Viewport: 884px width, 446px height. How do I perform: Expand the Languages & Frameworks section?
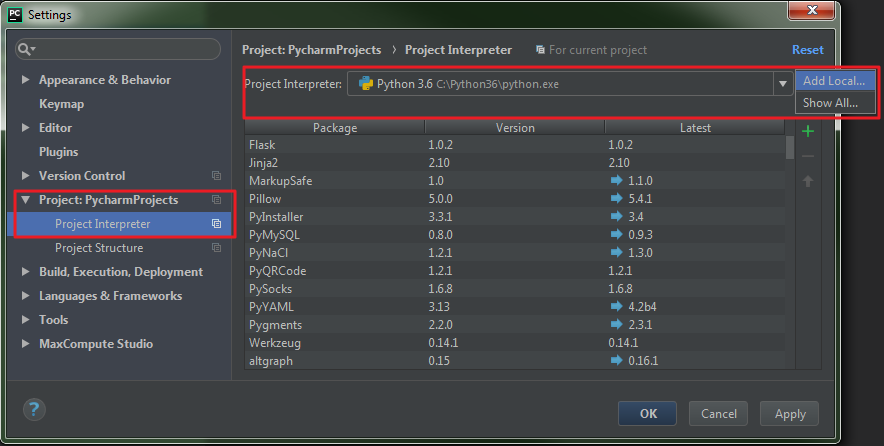(25, 295)
